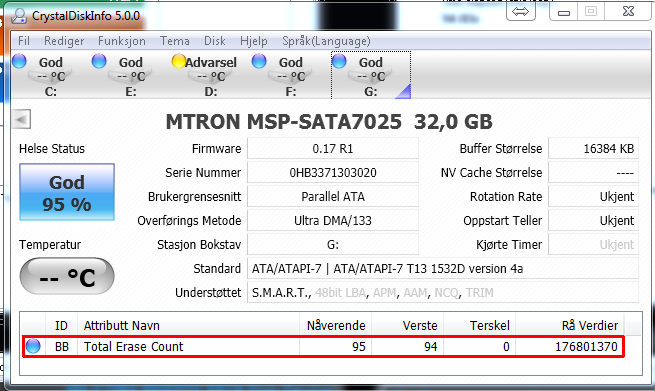This screenshot has width=655, height=391.
Task: Click the temperature display button
Action: (67, 276)
